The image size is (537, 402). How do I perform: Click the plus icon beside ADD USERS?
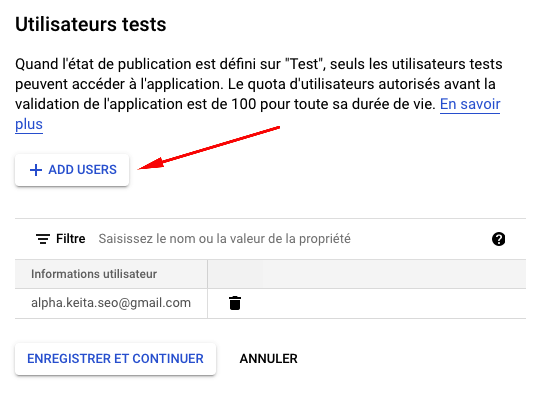36,170
